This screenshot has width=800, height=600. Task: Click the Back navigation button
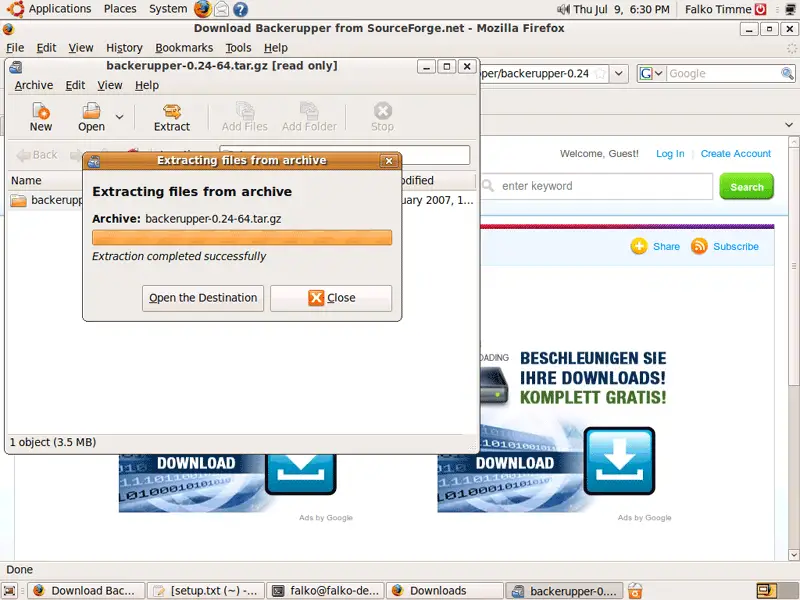click(x=37, y=155)
